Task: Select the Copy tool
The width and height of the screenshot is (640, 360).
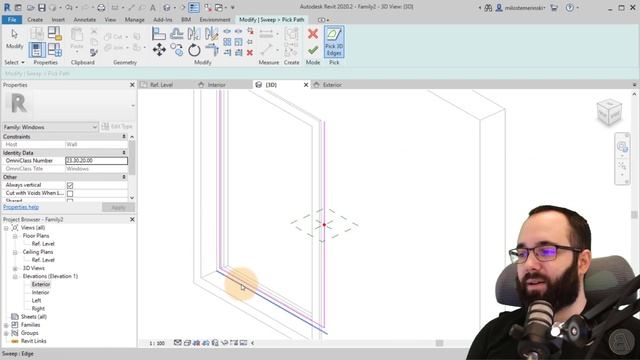Action: (x=177, y=50)
